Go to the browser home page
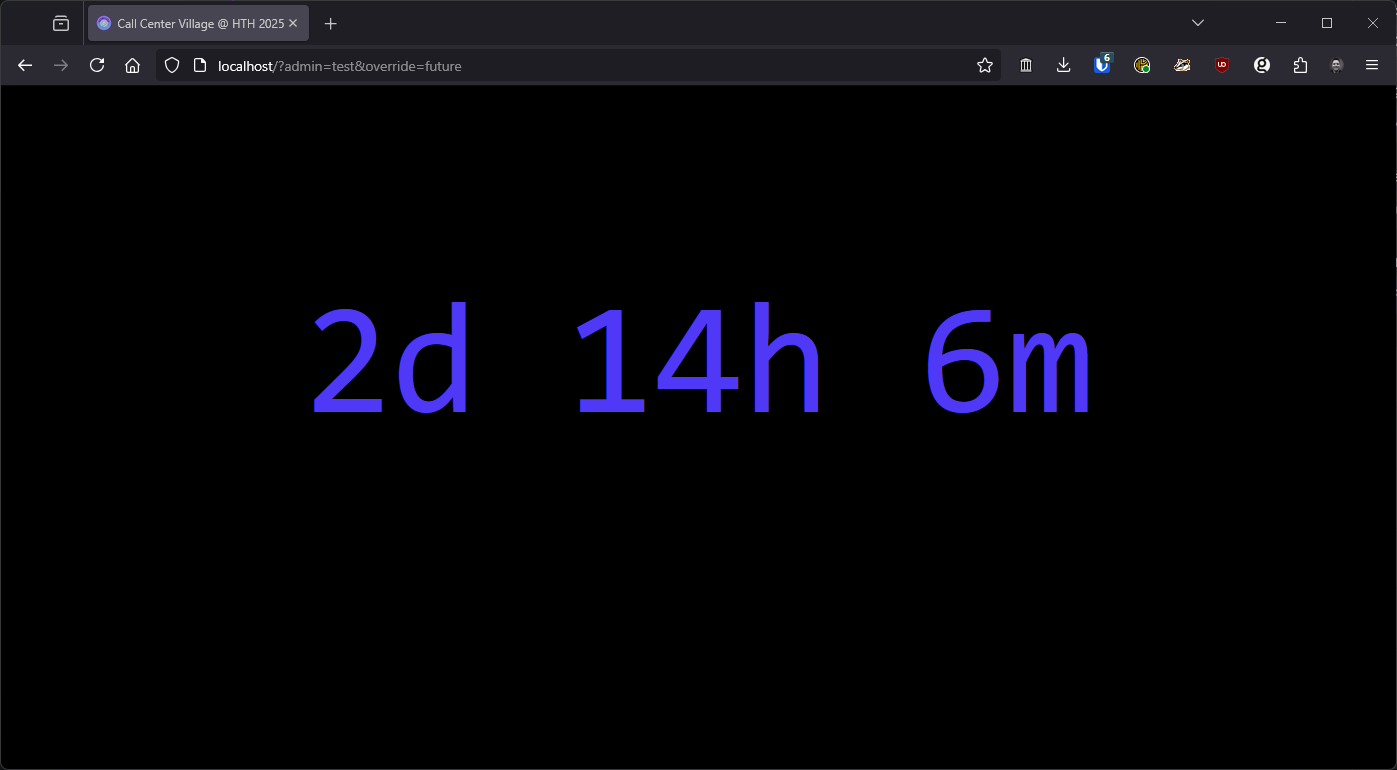The width and height of the screenshot is (1397, 770). [132, 65]
